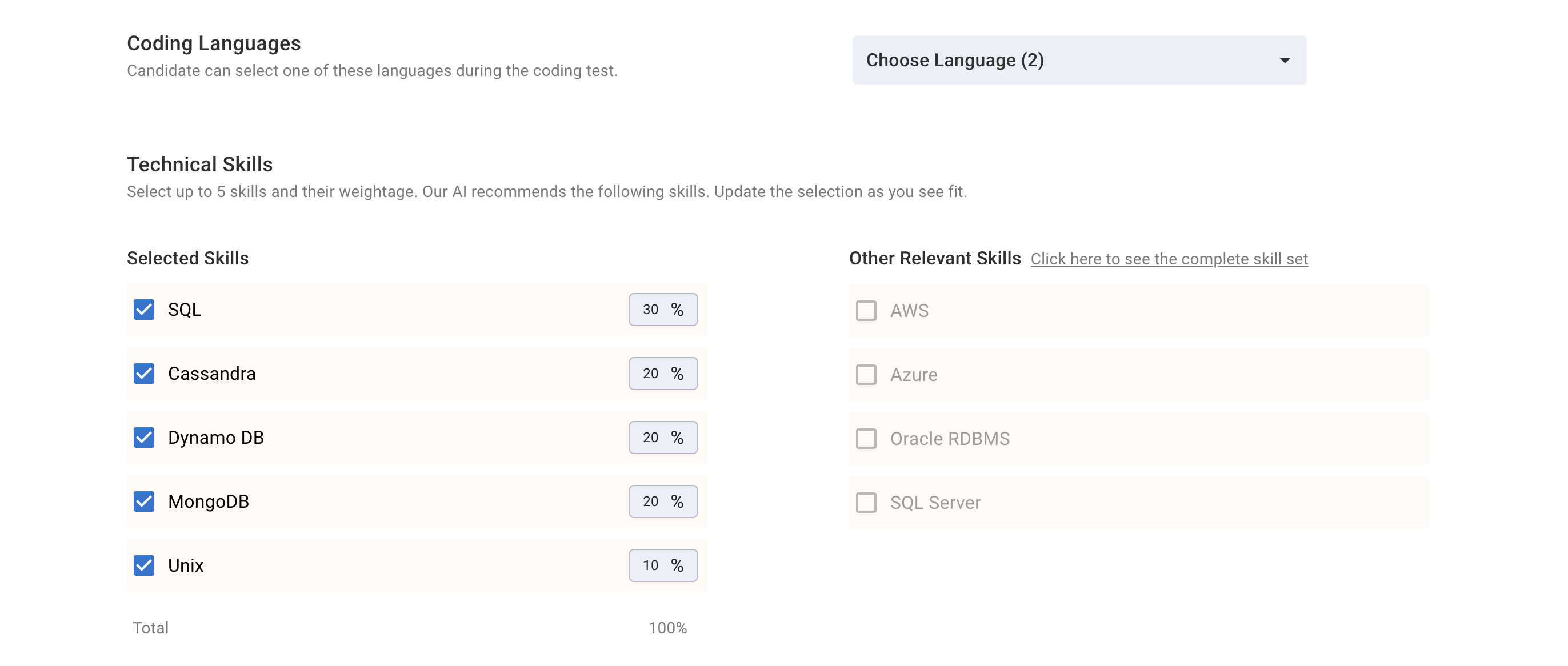The width and height of the screenshot is (1568, 666).
Task: Select the 'Unix' skill label
Action: click(x=186, y=565)
